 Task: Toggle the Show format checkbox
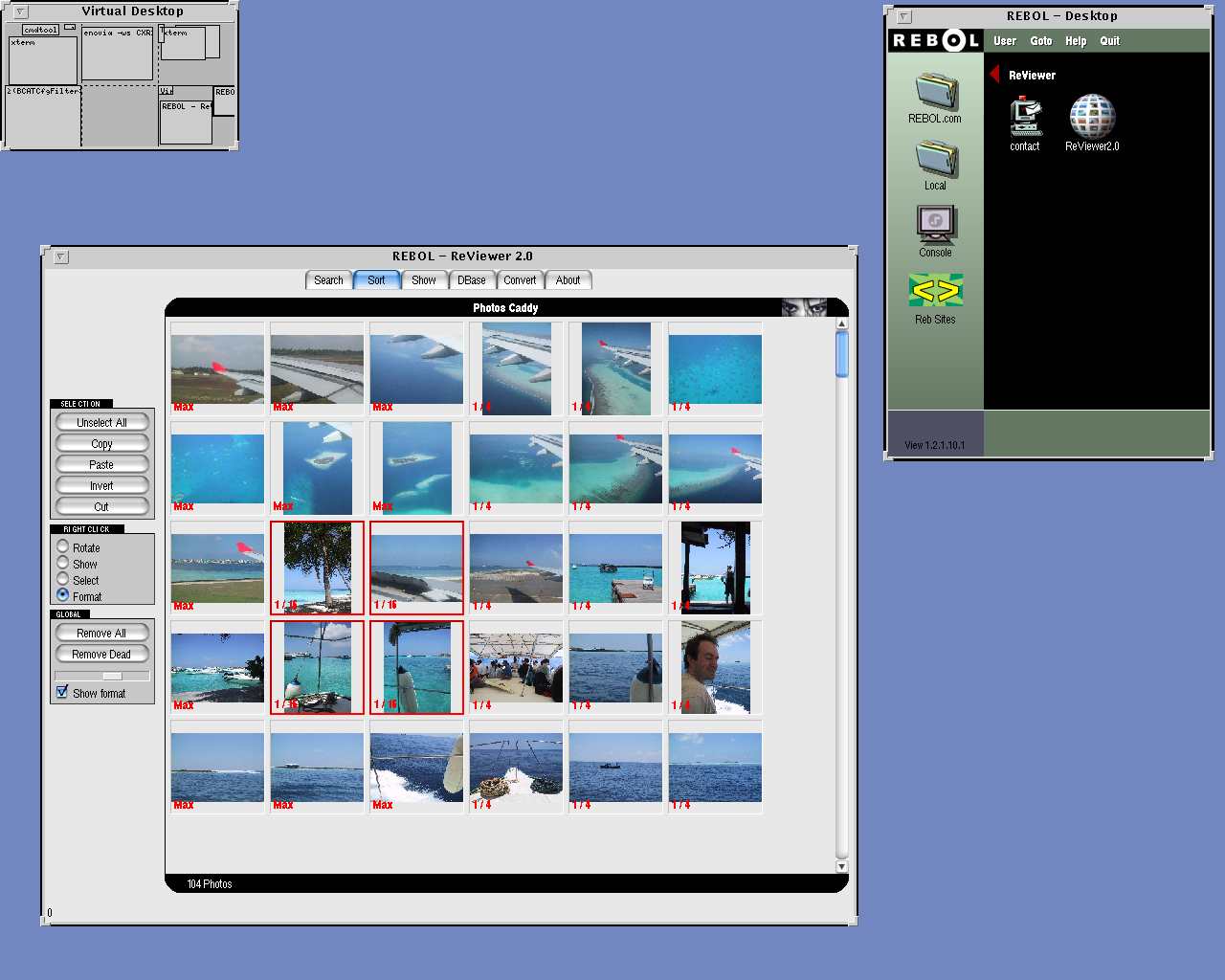coord(62,692)
